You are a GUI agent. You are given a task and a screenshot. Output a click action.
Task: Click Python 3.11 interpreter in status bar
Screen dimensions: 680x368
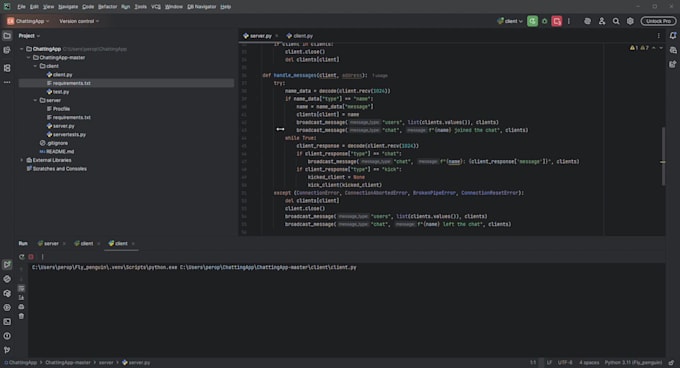click(x=633, y=362)
